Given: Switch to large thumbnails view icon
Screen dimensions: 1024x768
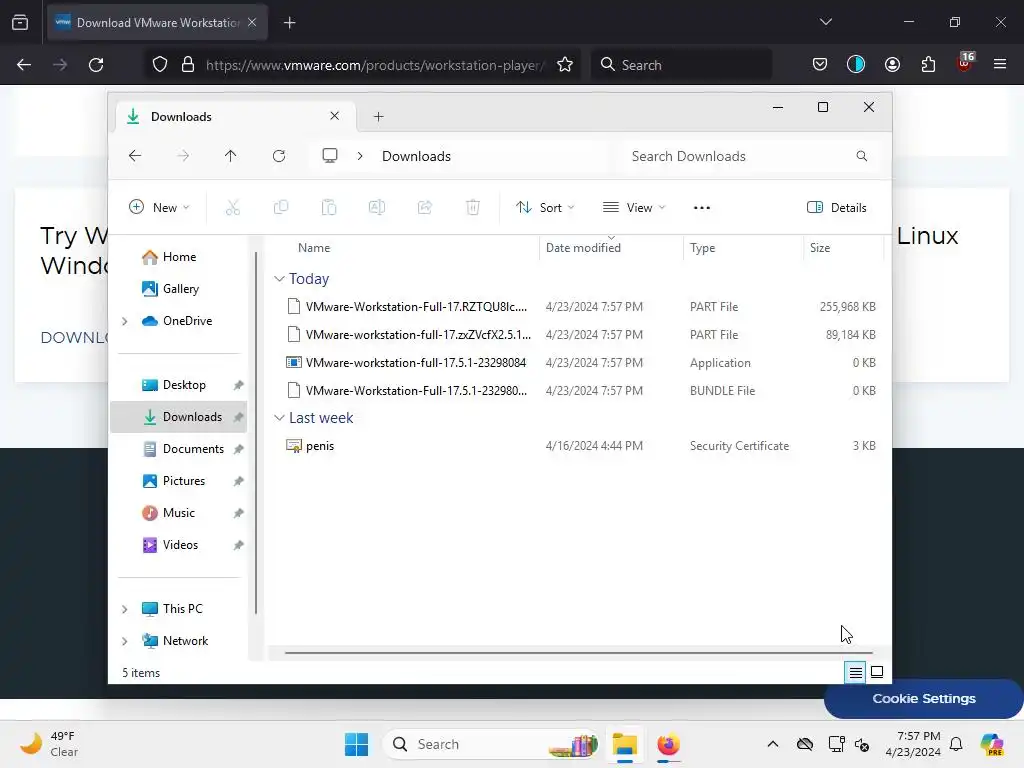Looking at the screenshot, I should coord(877,672).
